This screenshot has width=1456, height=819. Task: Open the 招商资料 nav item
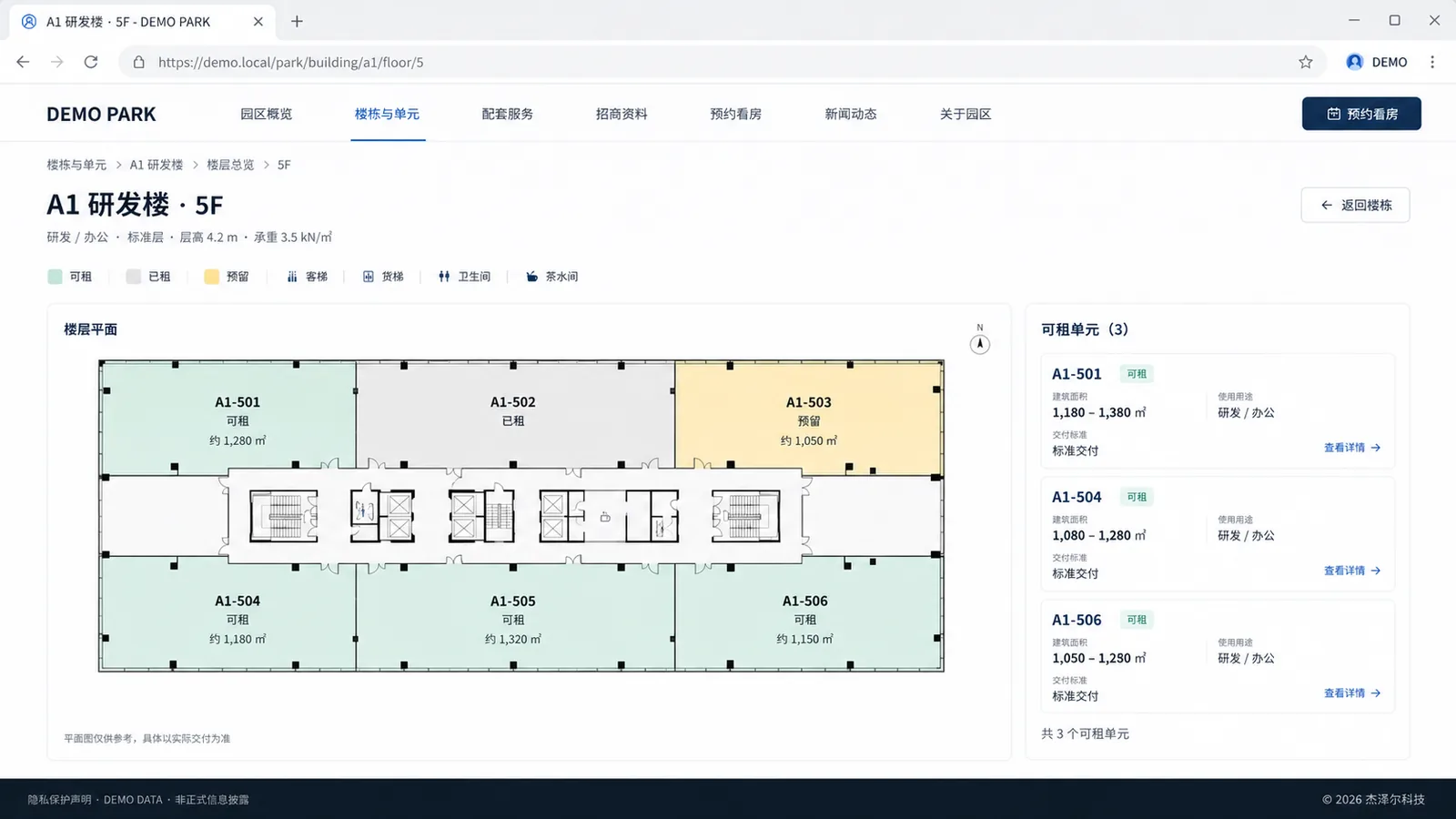(622, 114)
